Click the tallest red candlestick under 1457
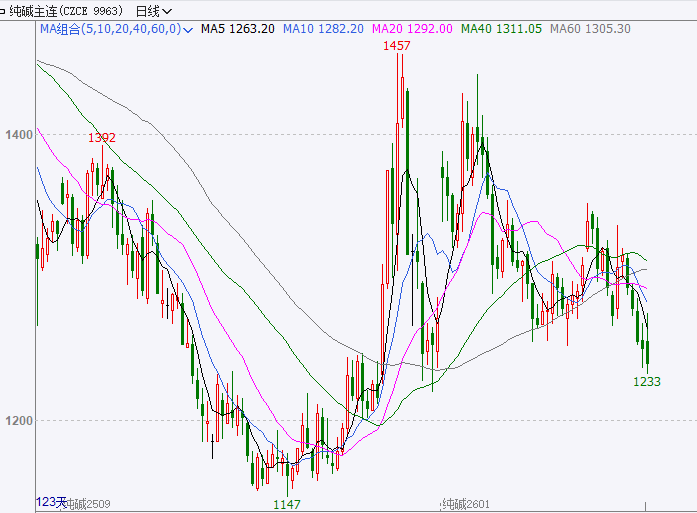697x513 pixels. click(x=399, y=170)
